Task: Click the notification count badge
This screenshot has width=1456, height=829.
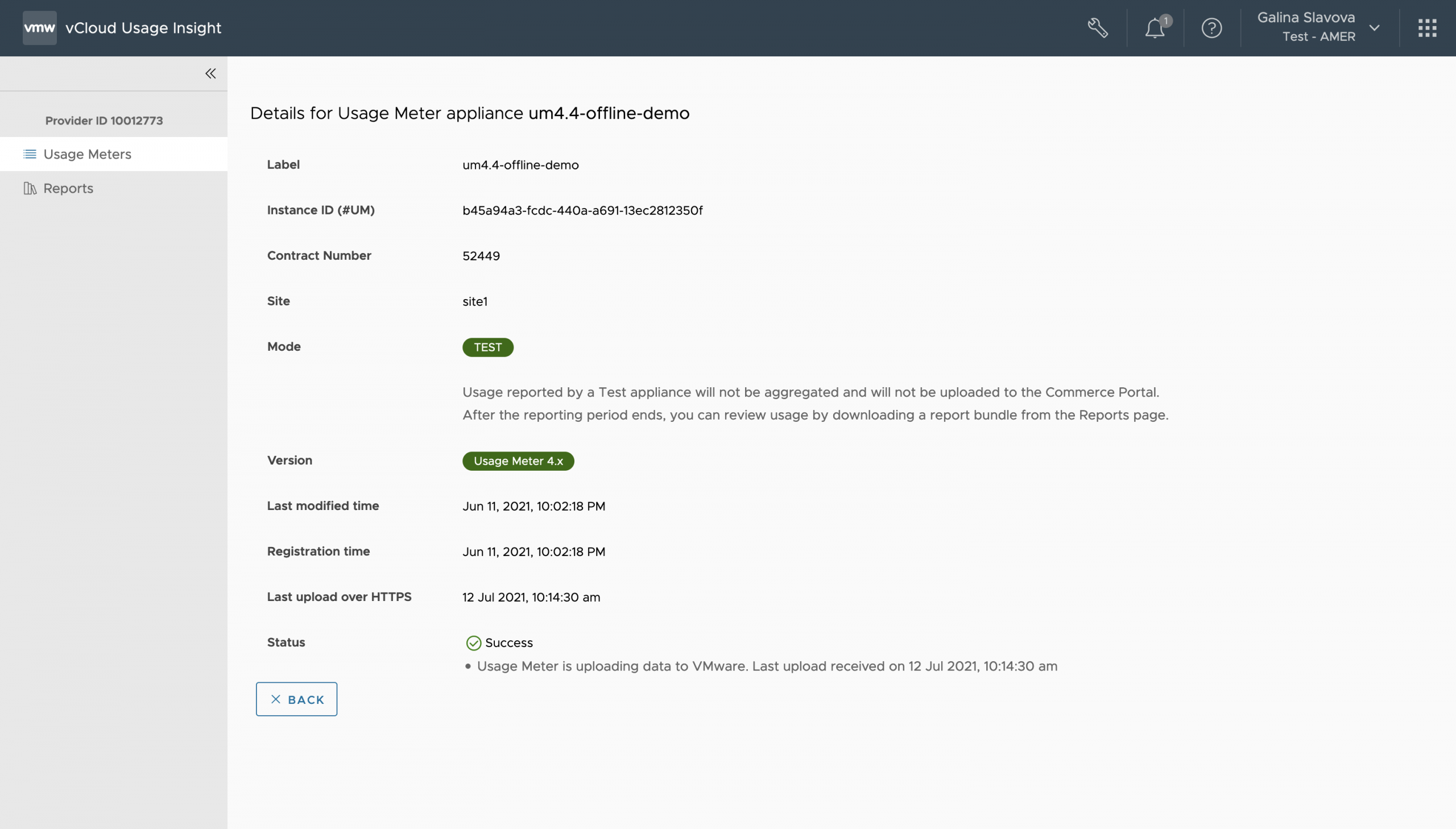Action: 1165,21
